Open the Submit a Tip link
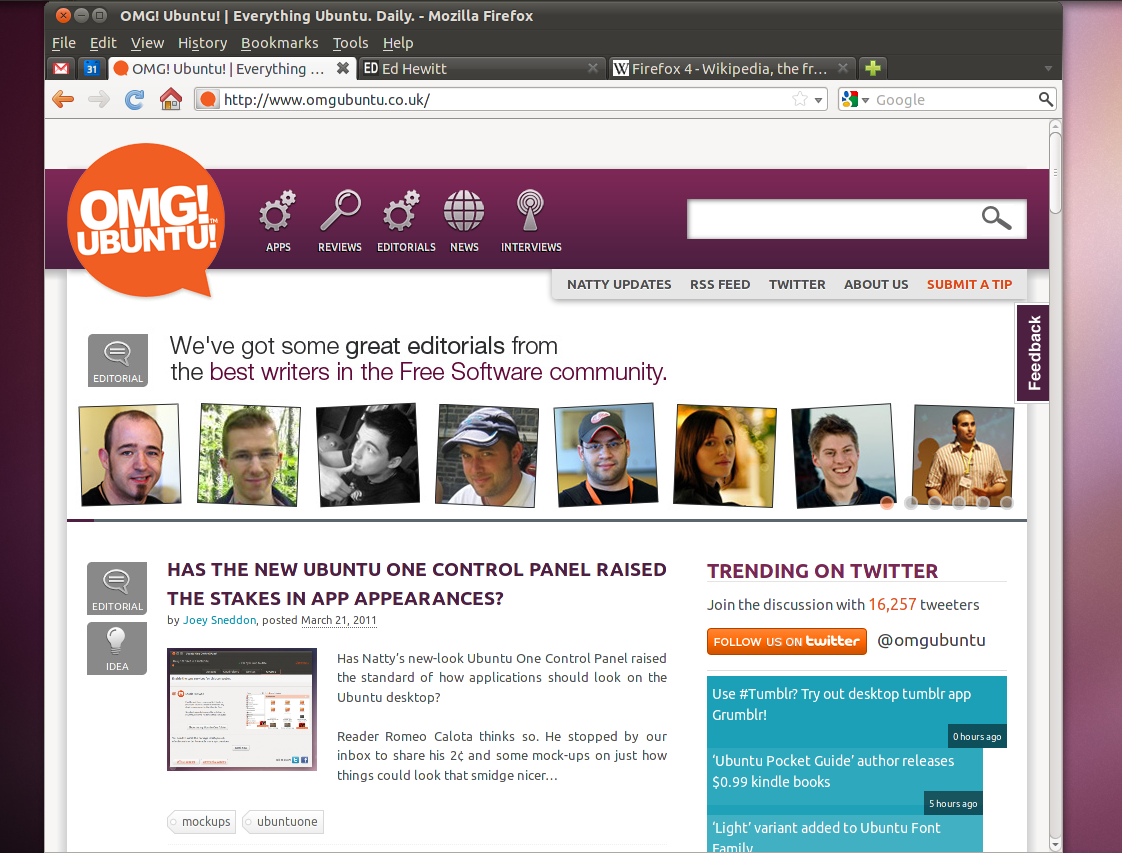The width and height of the screenshot is (1122, 853). point(969,284)
